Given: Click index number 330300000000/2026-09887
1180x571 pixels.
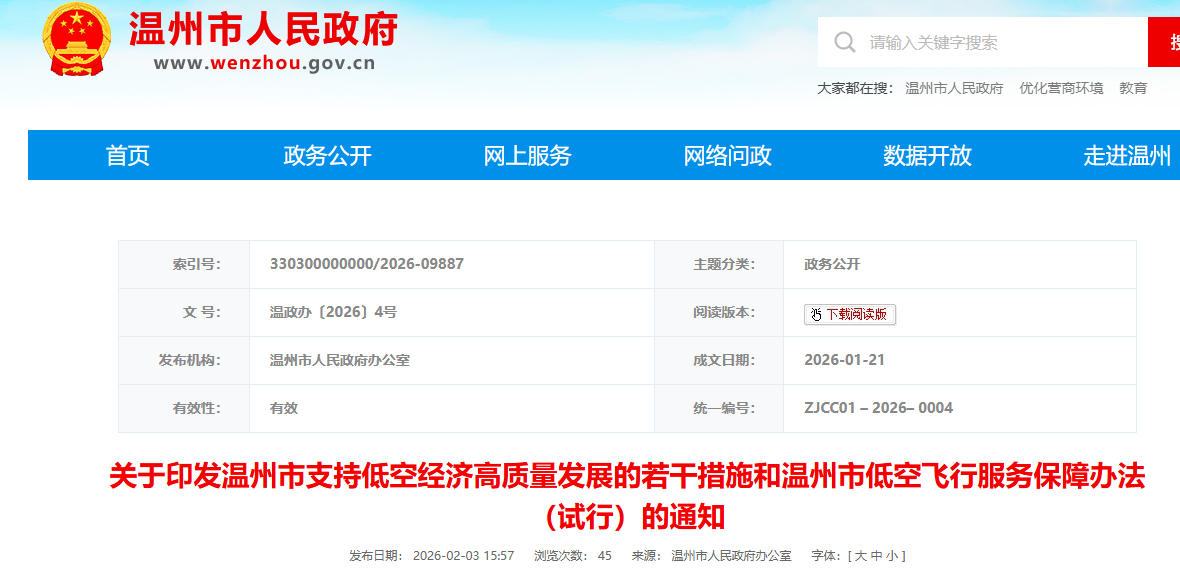Looking at the screenshot, I should pyautogui.click(x=366, y=264).
